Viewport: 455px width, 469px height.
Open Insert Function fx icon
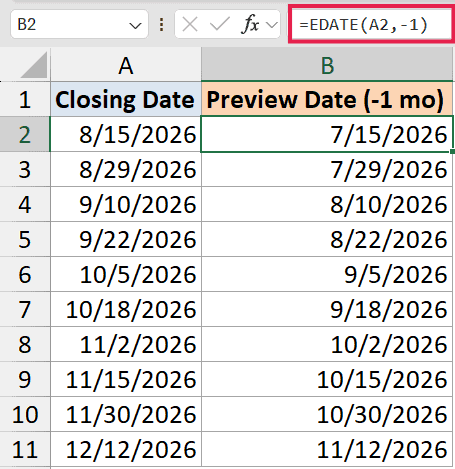[250, 25]
